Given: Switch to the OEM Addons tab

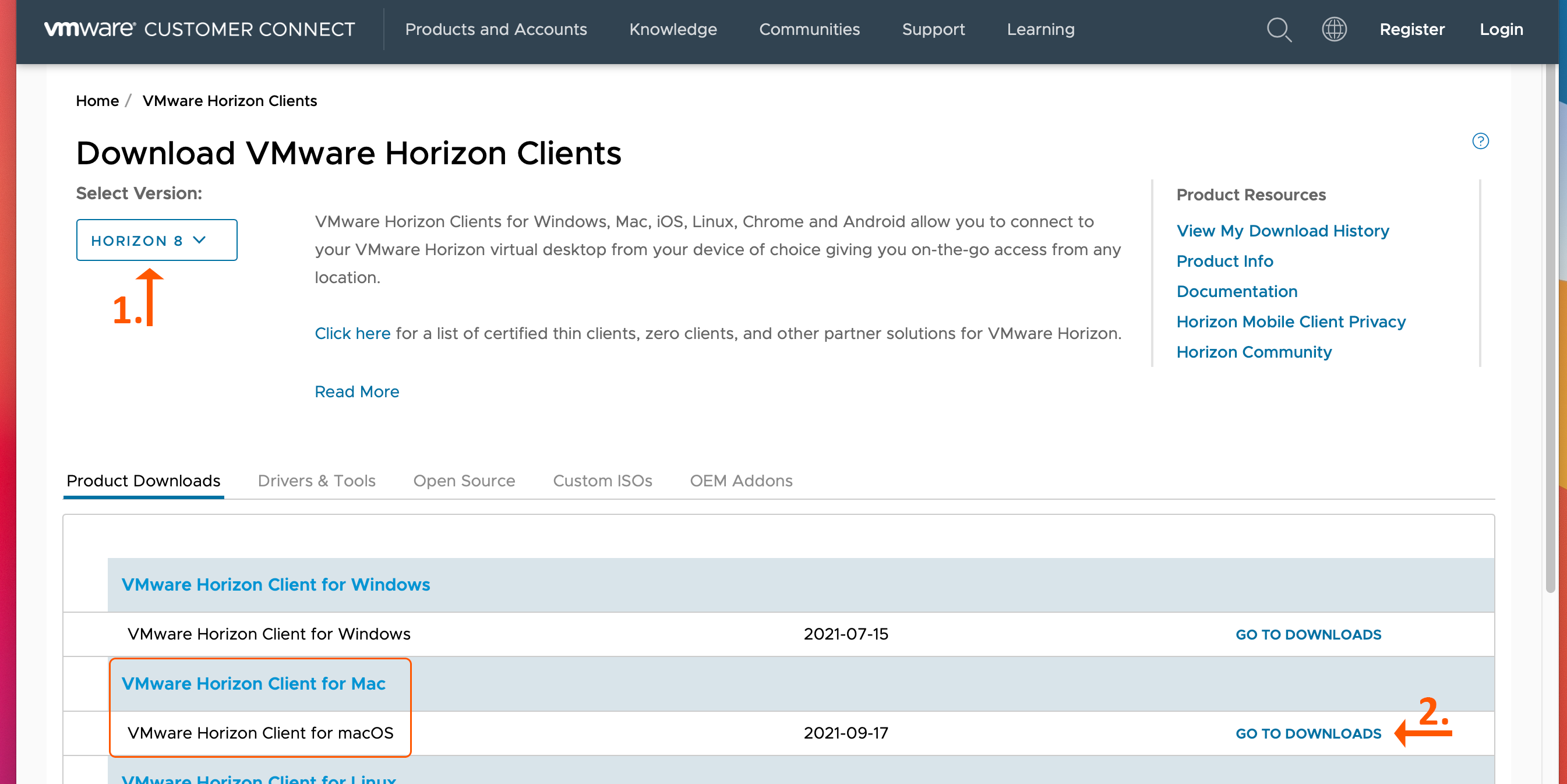Looking at the screenshot, I should pos(742,481).
